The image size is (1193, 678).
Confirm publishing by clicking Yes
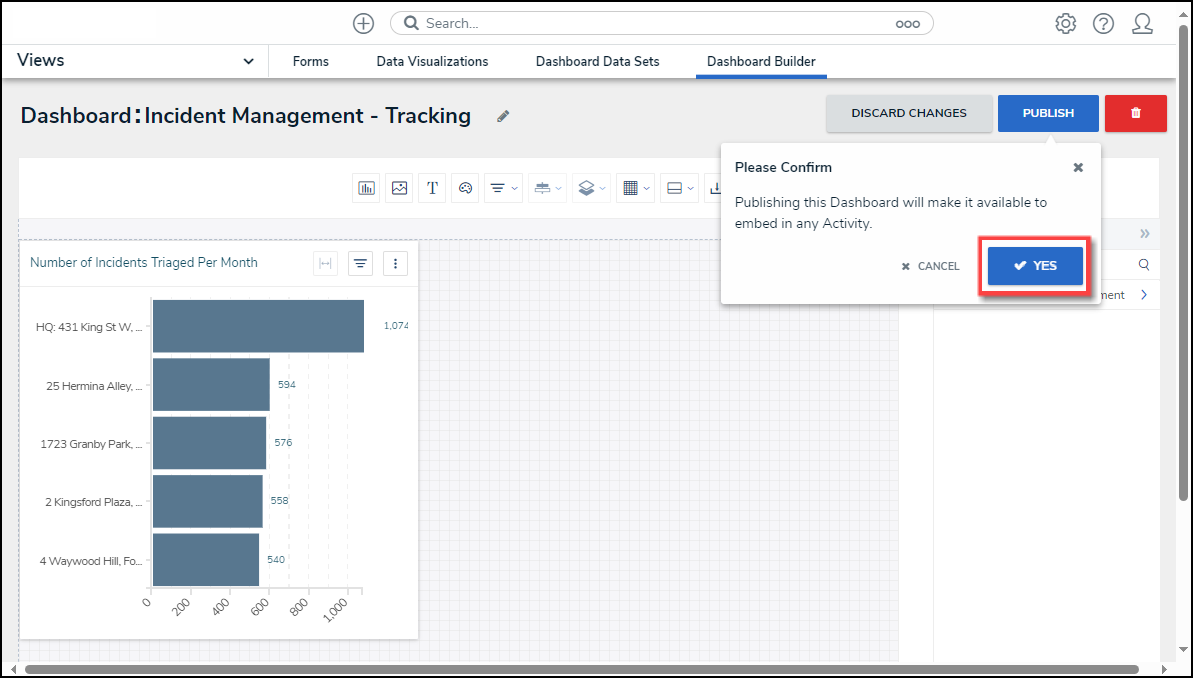pyautogui.click(x=1035, y=266)
